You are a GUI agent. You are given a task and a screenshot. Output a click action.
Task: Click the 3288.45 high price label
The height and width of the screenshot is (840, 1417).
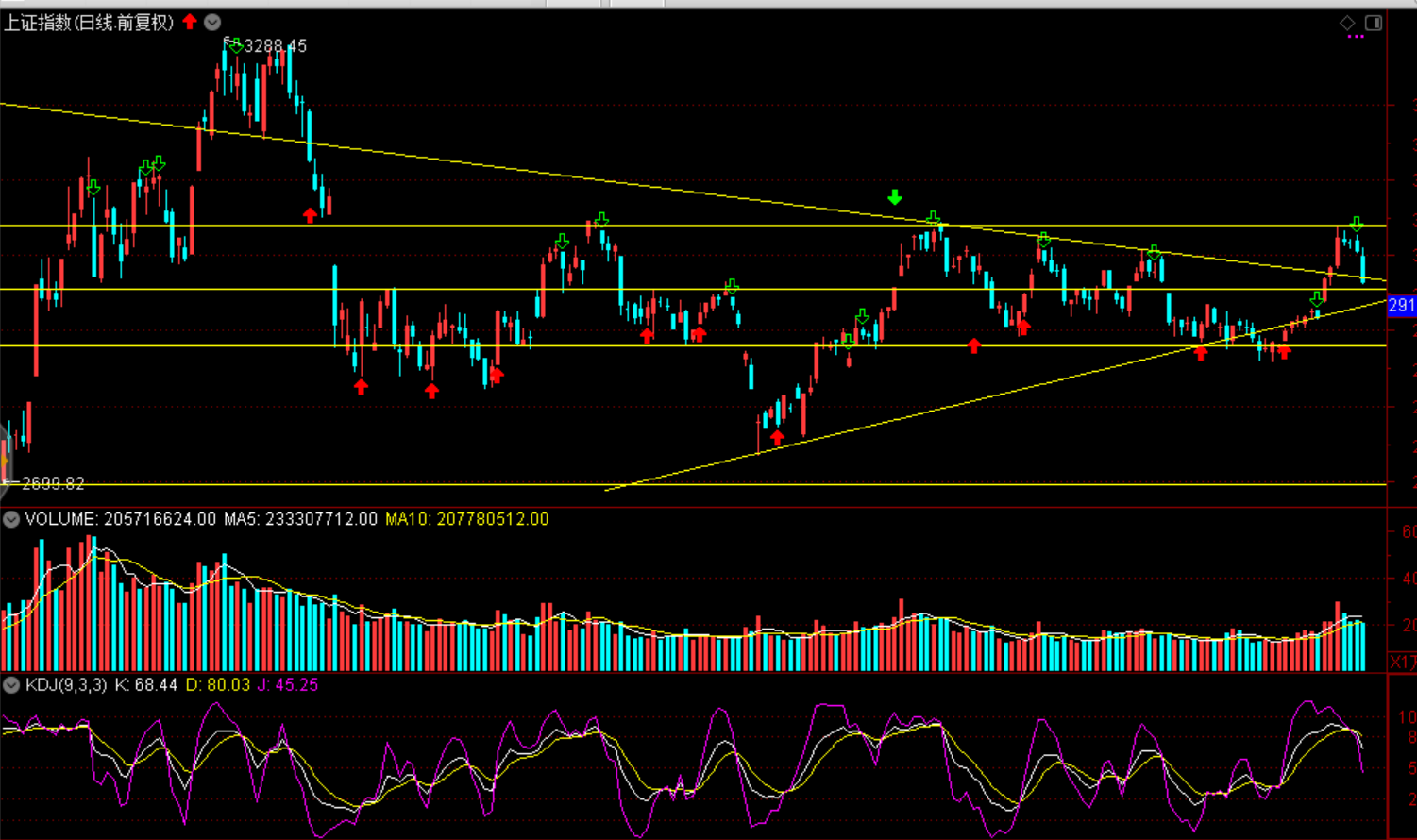coord(275,45)
